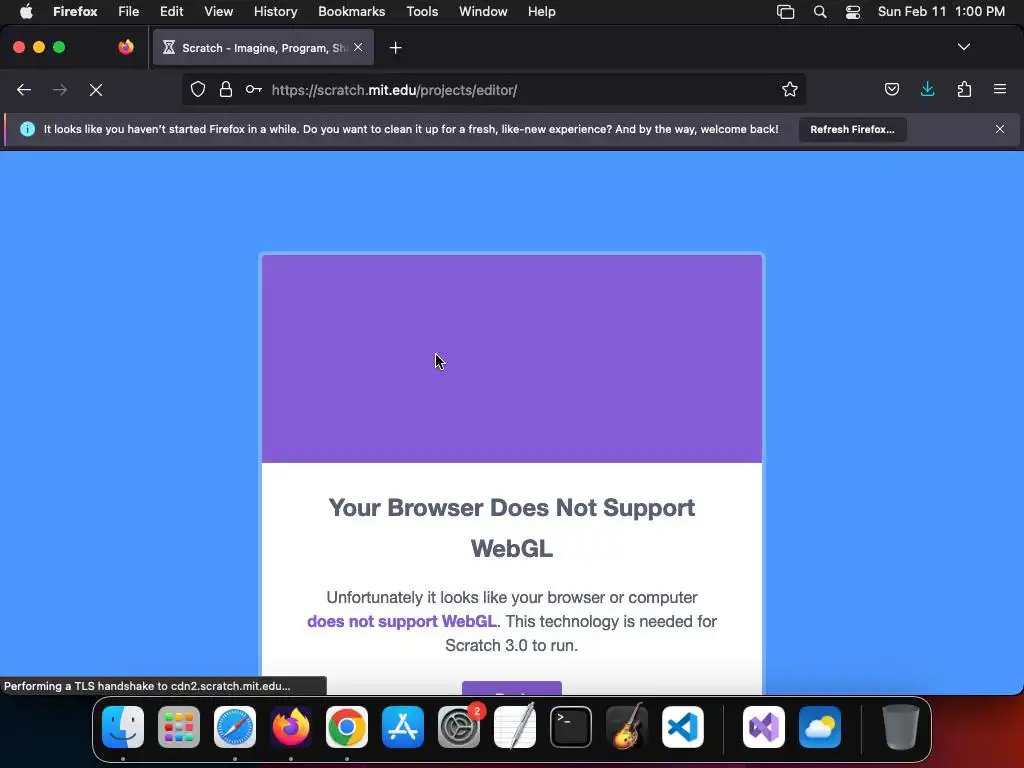Open the Firefox app menu
Viewport: 1024px width, 768px height.
tap(75, 12)
